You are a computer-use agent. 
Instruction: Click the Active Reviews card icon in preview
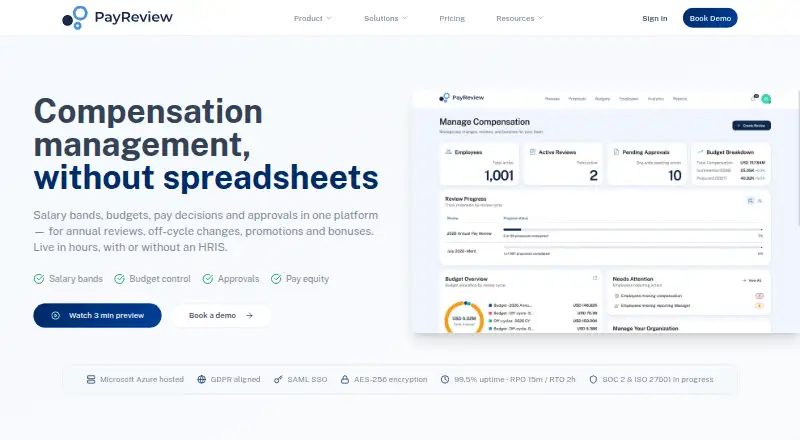(533, 152)
